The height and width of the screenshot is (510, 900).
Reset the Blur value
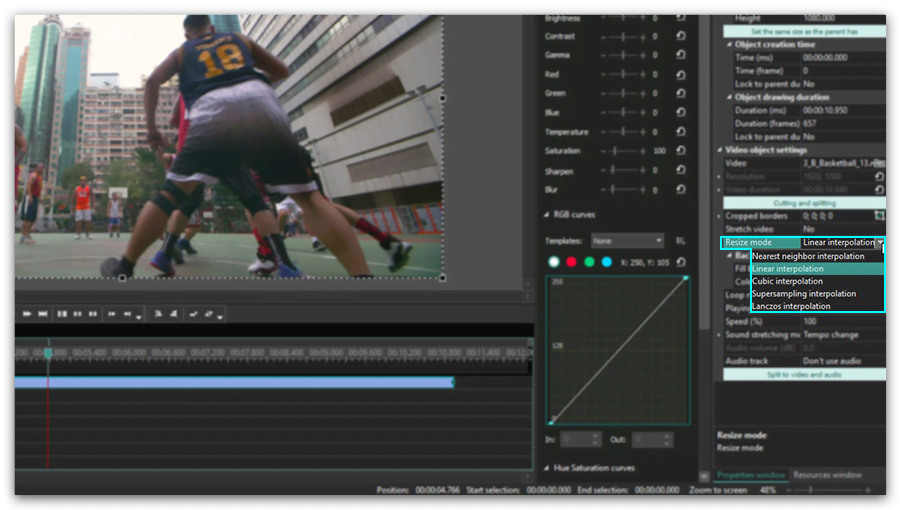pyautogui.click(x=681, y=189)
